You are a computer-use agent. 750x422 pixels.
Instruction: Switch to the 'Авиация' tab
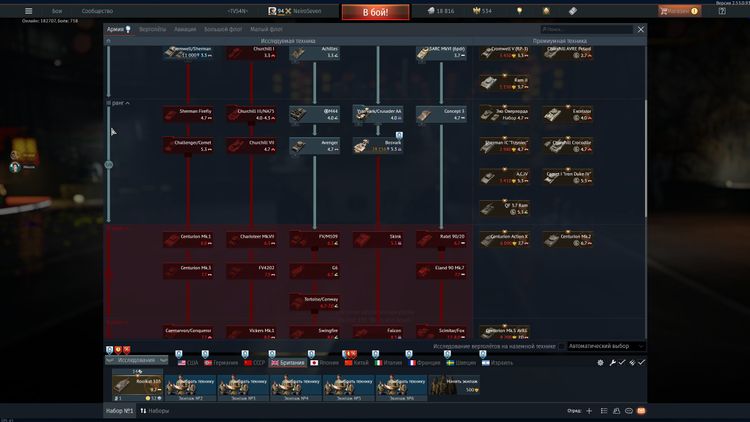pos(185,30)
